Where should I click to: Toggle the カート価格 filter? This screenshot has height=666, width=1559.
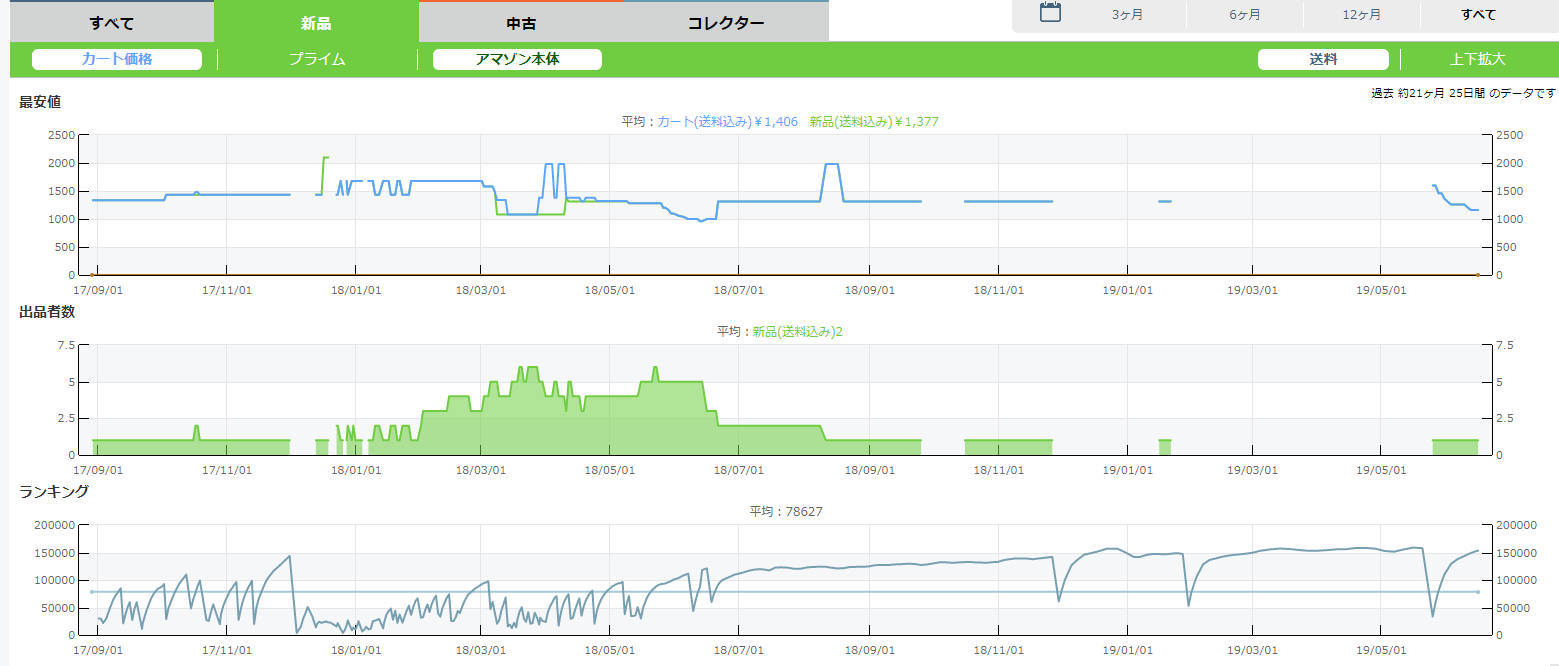click(x=117, y=59)
